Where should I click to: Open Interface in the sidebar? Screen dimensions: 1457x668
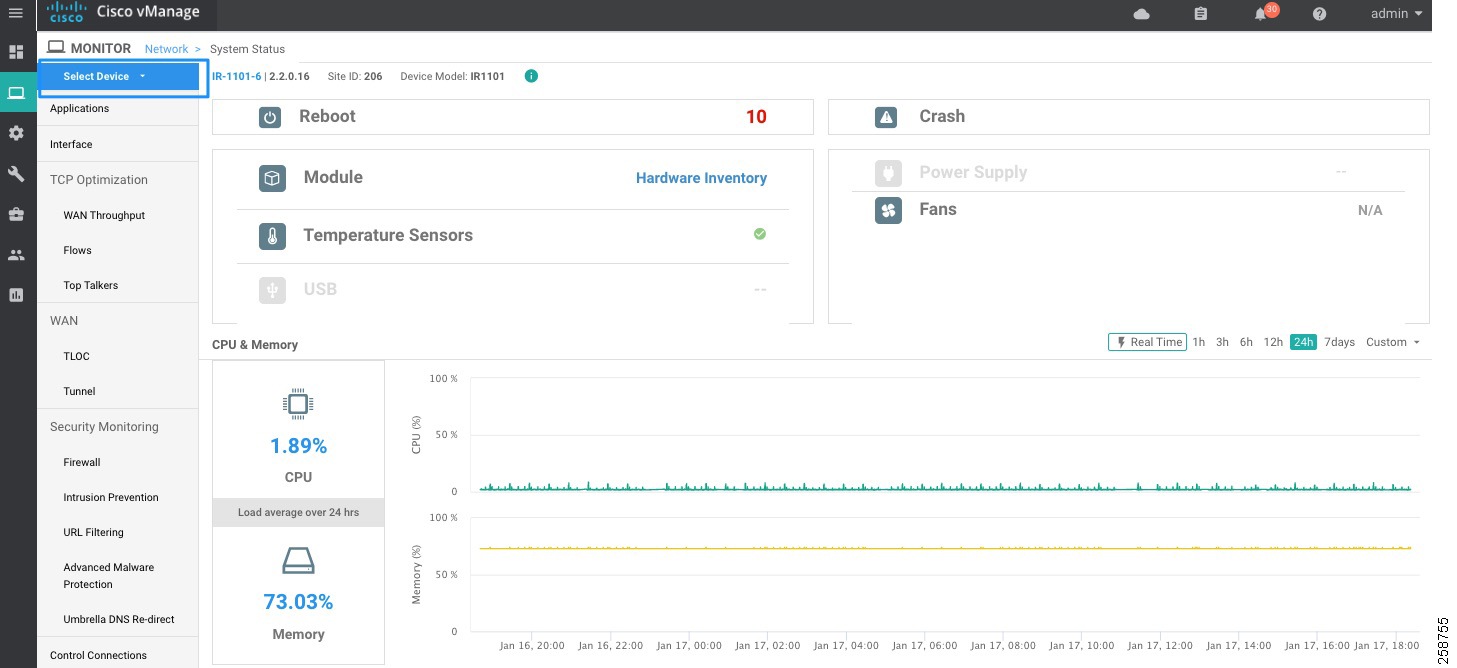71,144
